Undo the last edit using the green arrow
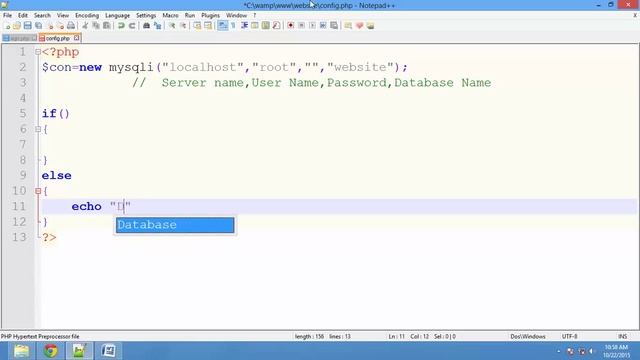The width and height of the screenshot is (640, 360). tap(121, 26)
